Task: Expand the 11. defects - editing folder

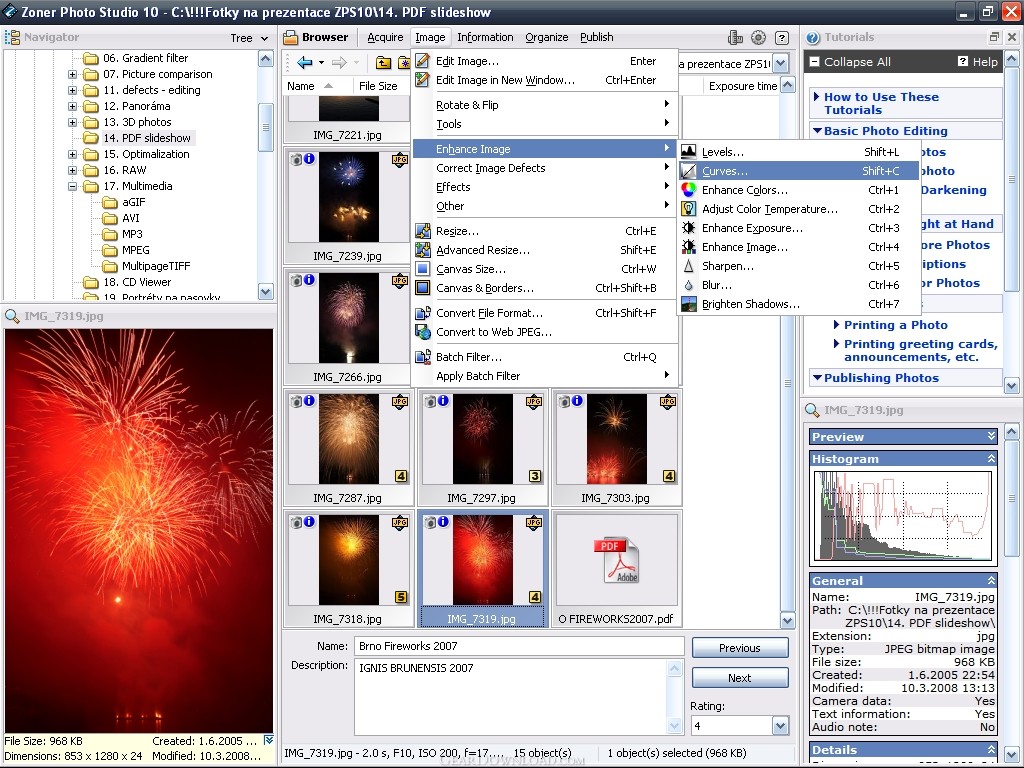Action: pyautogui.click(x=72, y=90)
